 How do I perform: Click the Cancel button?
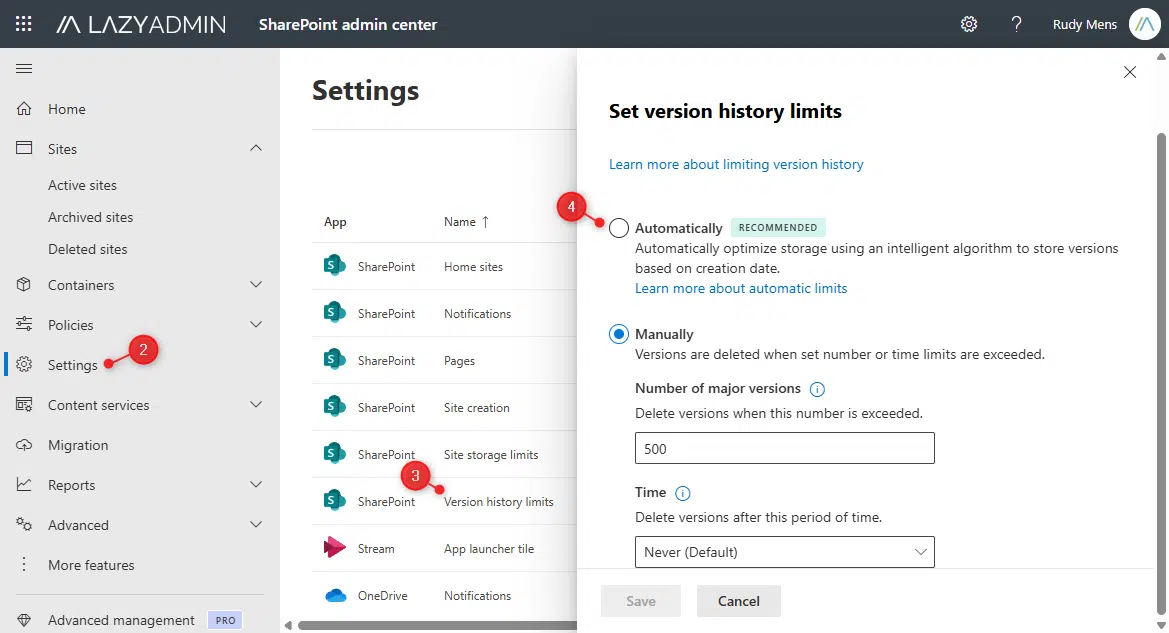pos(738,601)
